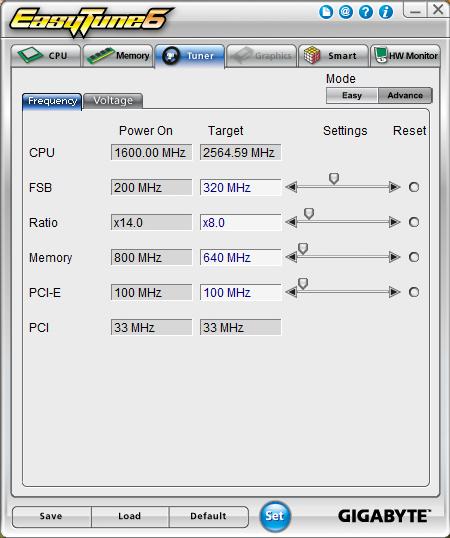Click the PCI target value 33 MHz
This screenshot has height=538, width=450.
point(240,327)
